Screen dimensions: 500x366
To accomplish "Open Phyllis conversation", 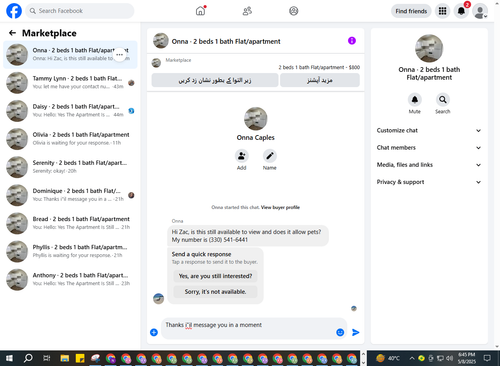I will click(70, 251).
